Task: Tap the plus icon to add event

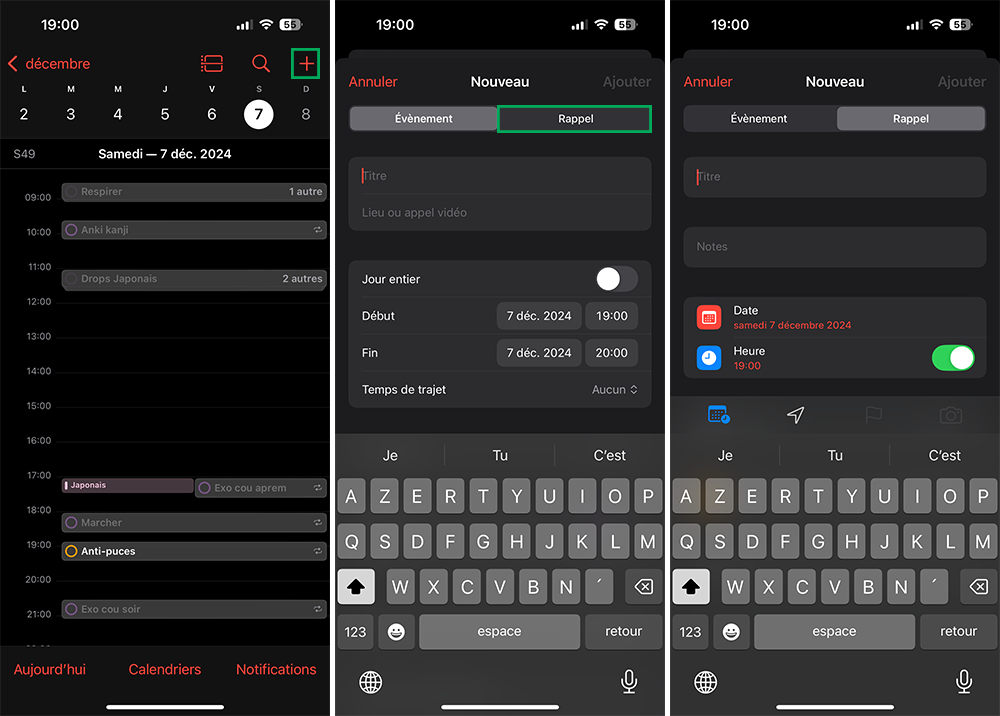Action: point(306,64)
